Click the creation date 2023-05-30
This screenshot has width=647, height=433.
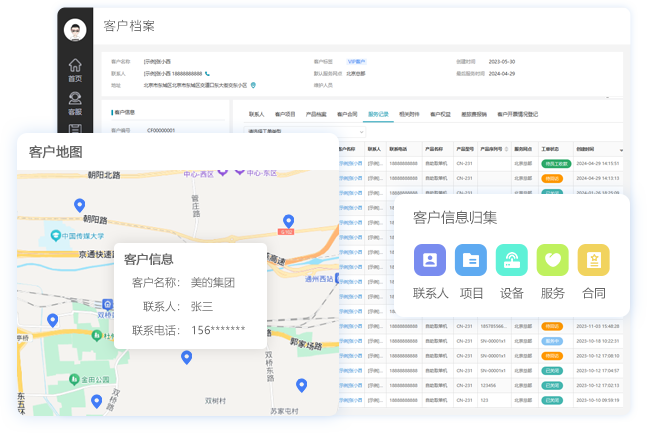click(502, 62)
